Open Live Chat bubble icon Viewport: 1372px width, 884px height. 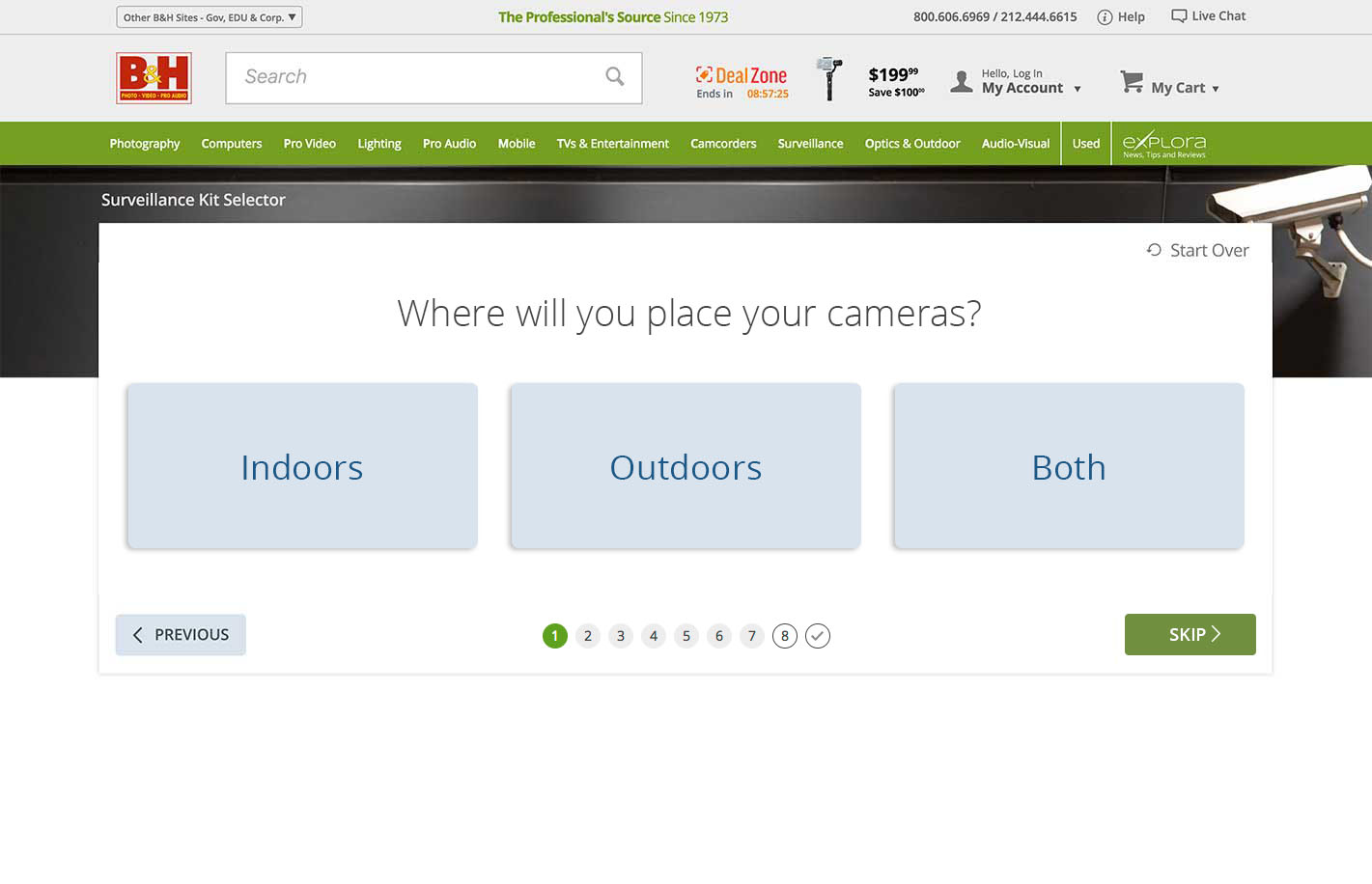pyautogui.click(x=1179, y=16)
